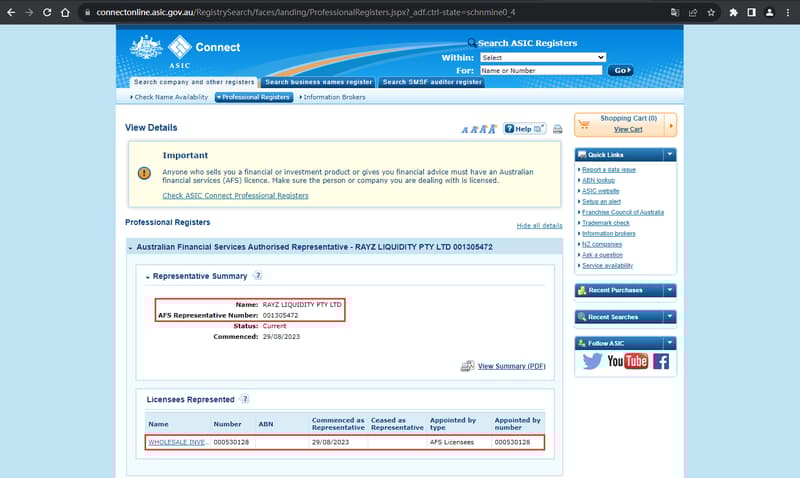Image resolution: width=800 pixels, height=478 pixels.
Task: Bookmark page with star icon
Action: (711, 12)
